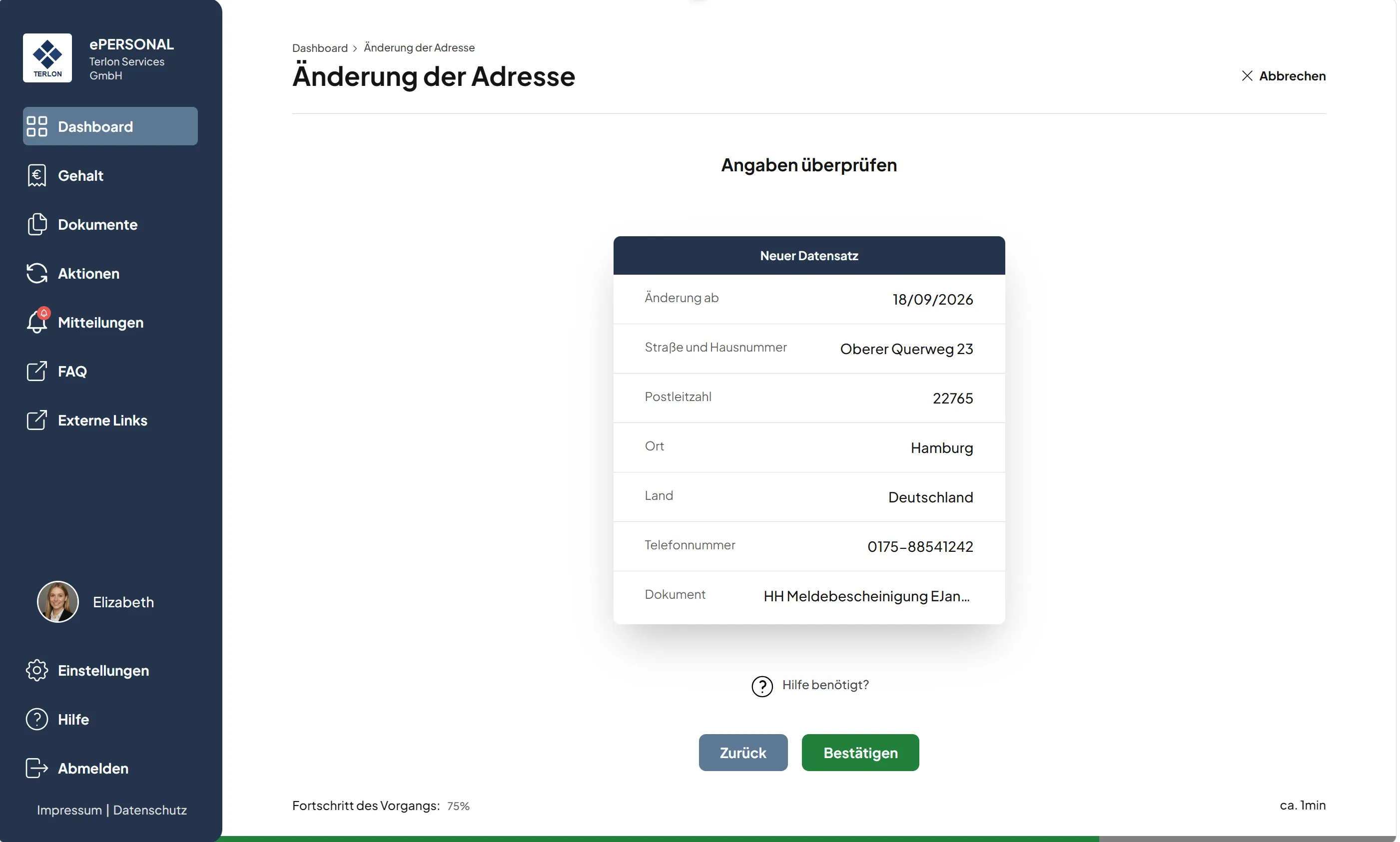The height and width of the screenshot is (842, 1400).
Task: Click the 'Hilfe benötigt?' question circle icon
Action: click(761, 686)
